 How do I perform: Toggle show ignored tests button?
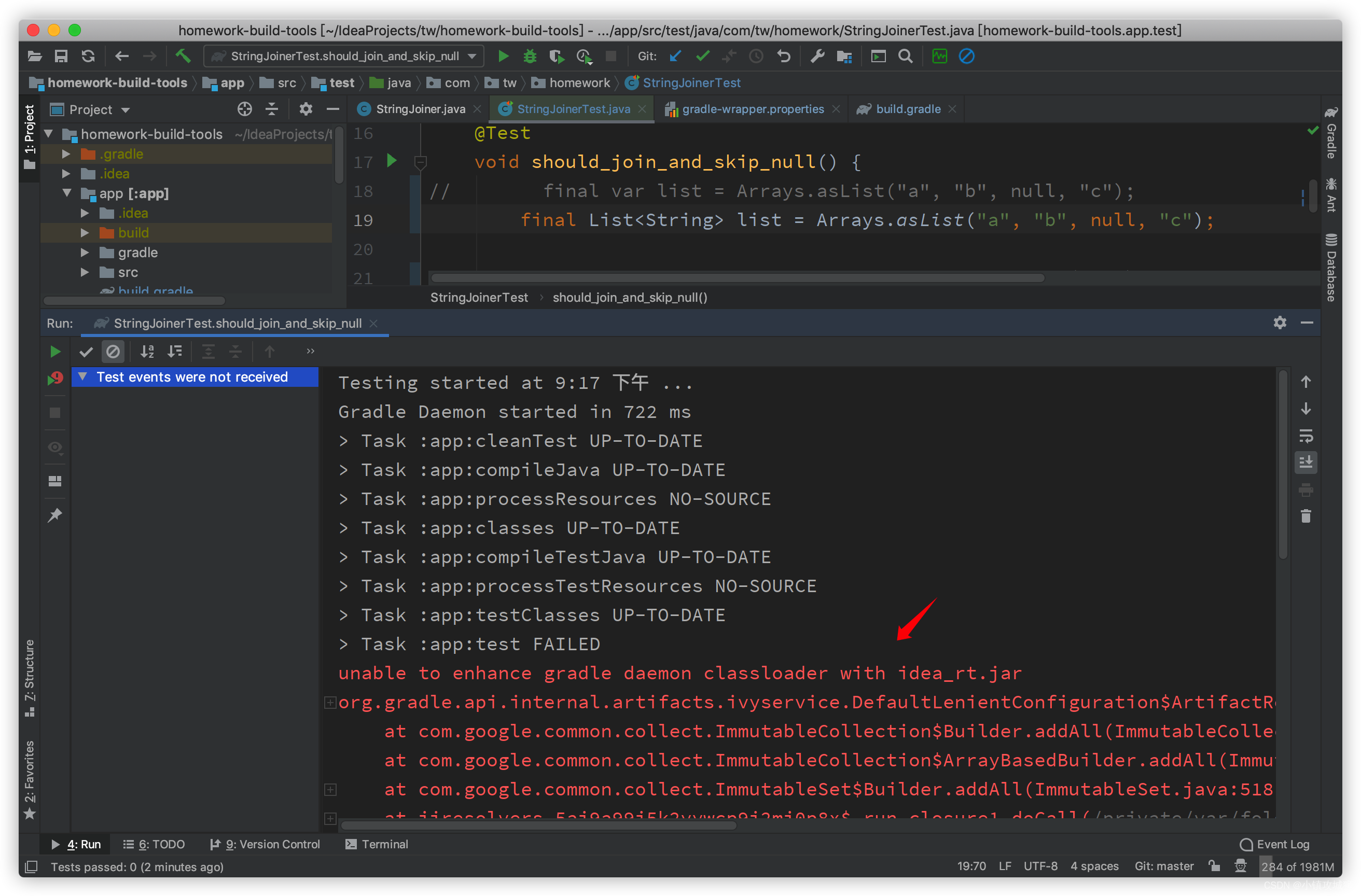point(113,351)
